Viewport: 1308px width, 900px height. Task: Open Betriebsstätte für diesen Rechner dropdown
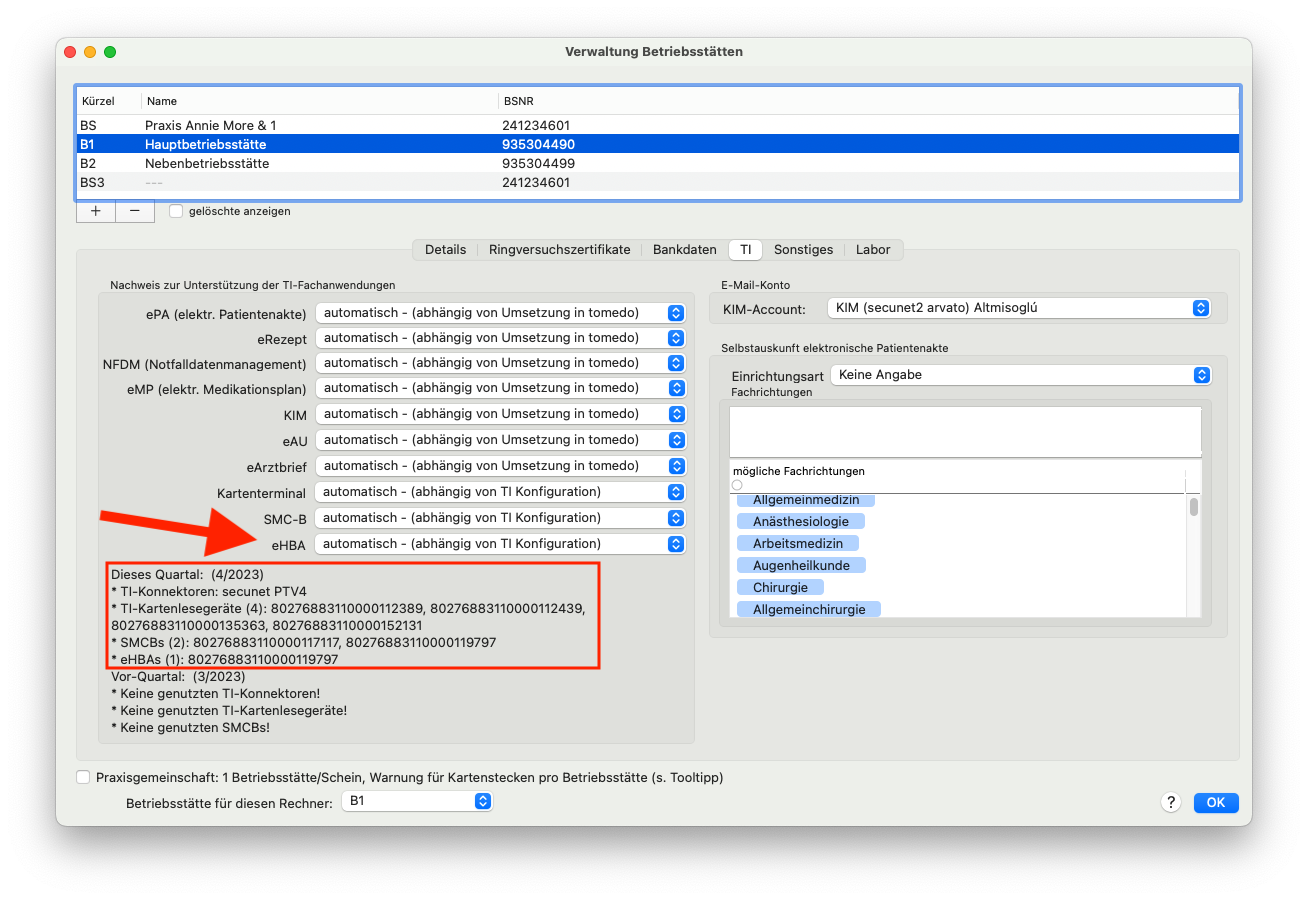click(x=417, y=801)
